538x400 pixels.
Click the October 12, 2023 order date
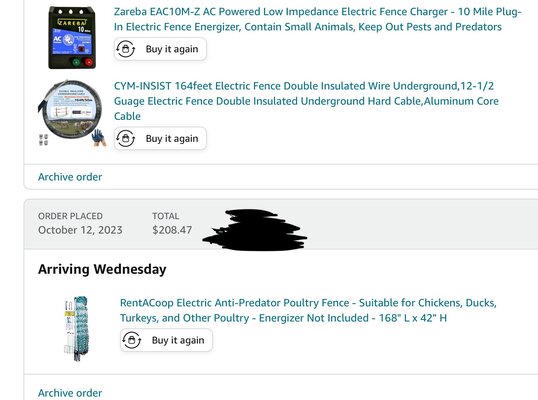pyautogui.click(x=80, y=230)
